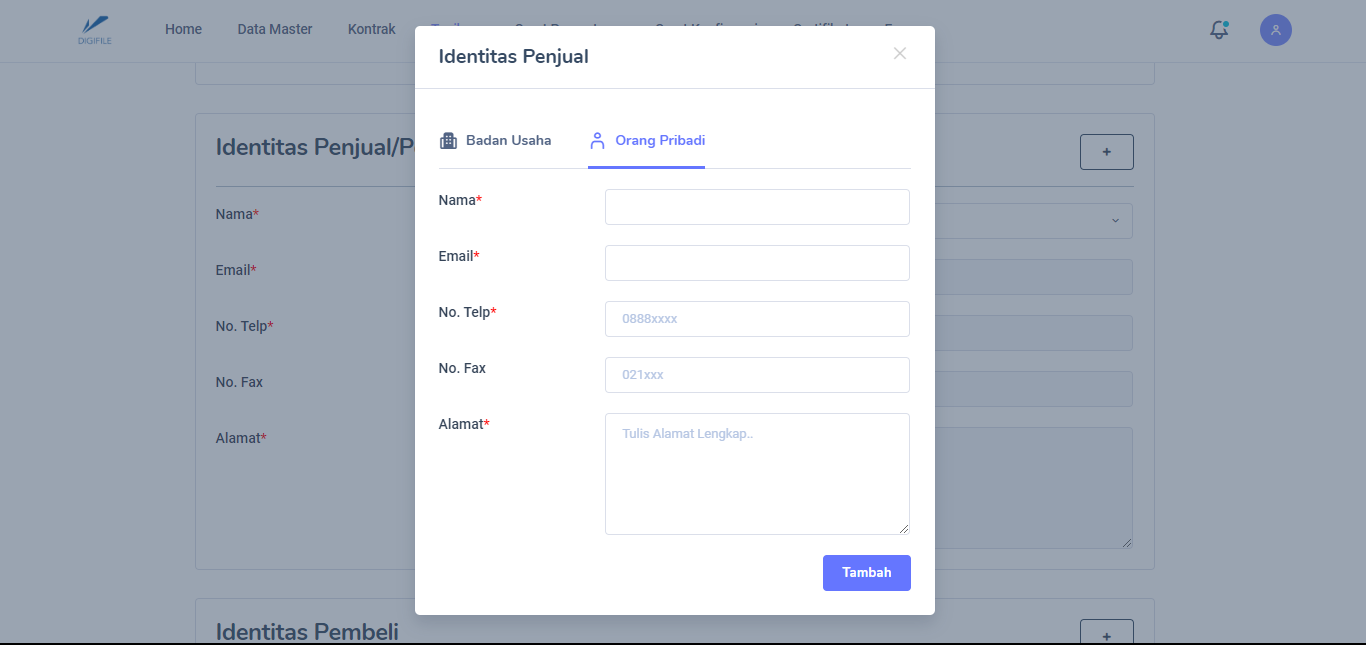Close the Identitas Penjual dialog
Image resolution: width=1366 pixels, height=645 pixels.
[900, 54]
